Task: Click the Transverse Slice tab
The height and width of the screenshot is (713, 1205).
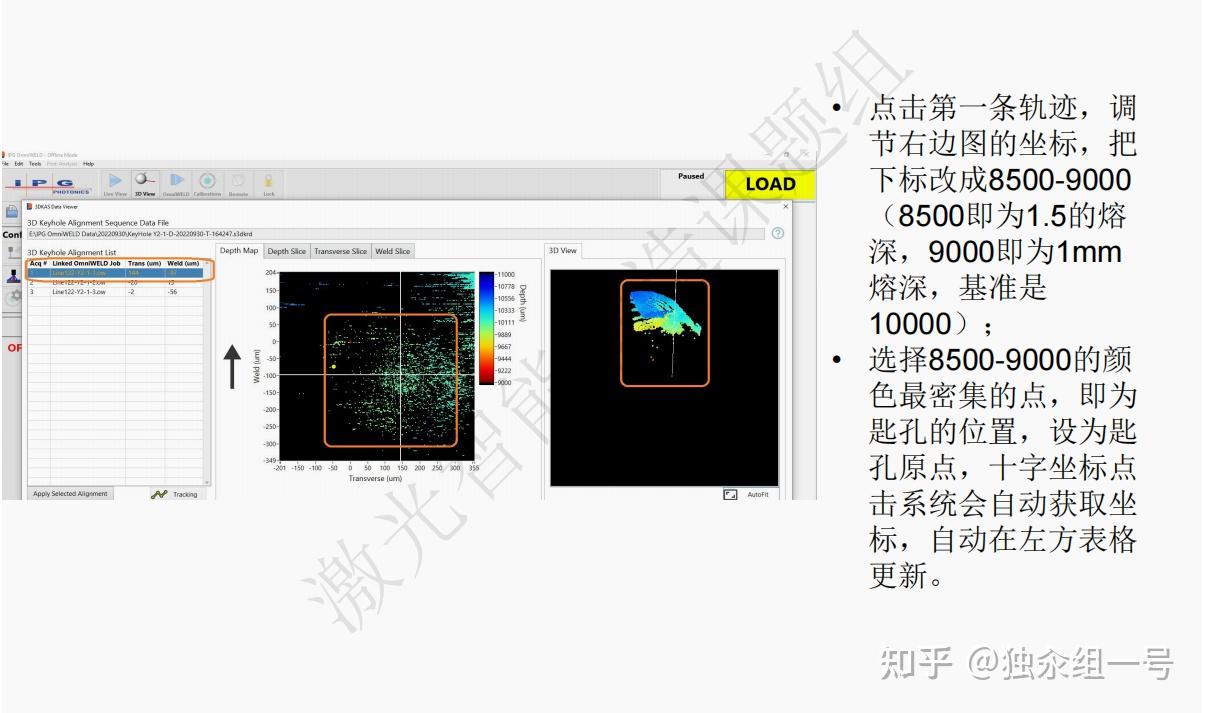Action: pos(340,251)
